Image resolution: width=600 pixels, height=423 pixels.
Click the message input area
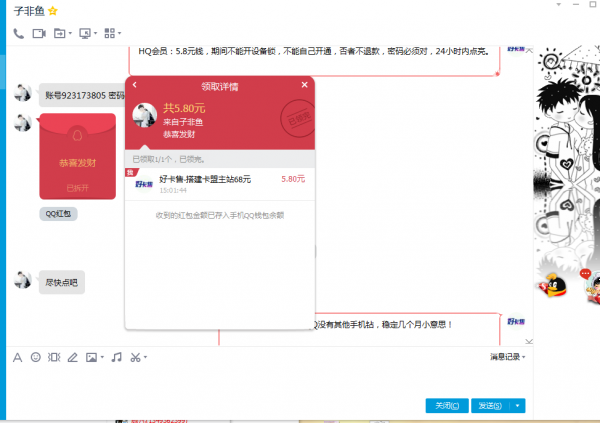pyautogui.click(x=269, y=380)
